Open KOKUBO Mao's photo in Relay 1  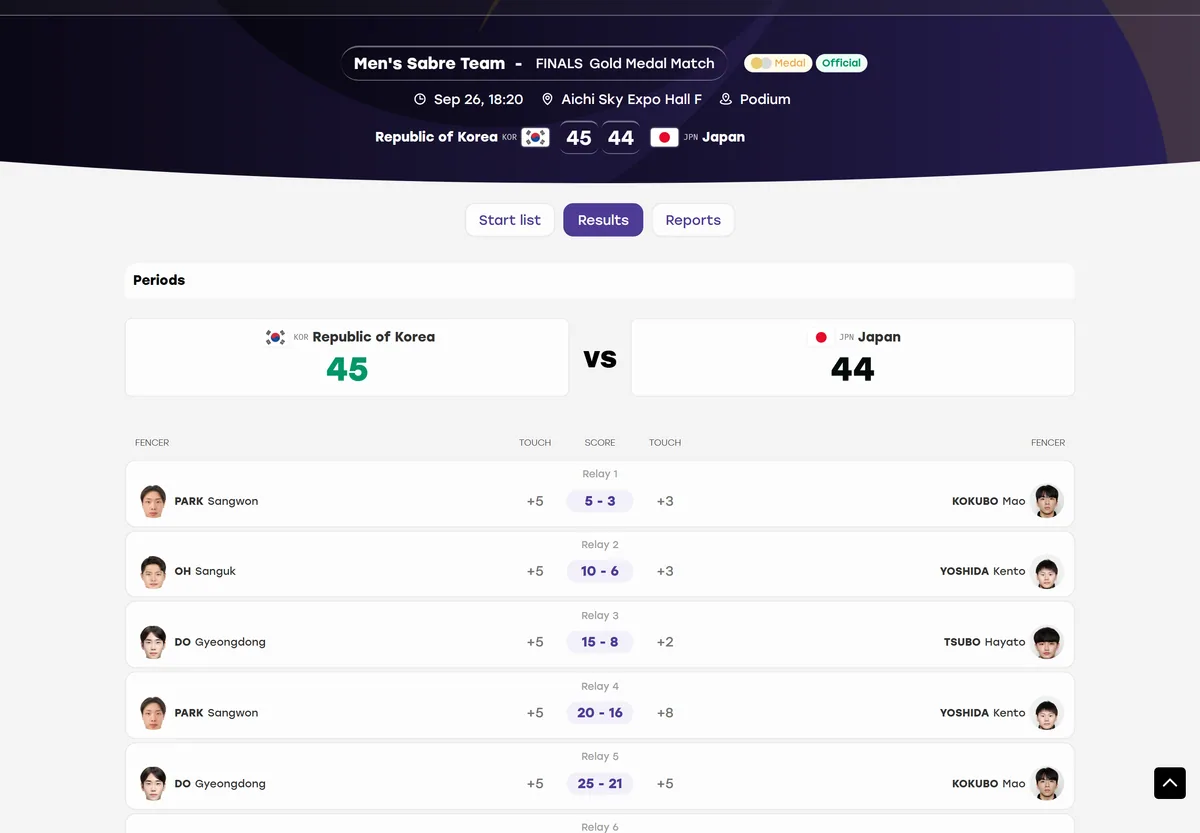pos(1047,501)
